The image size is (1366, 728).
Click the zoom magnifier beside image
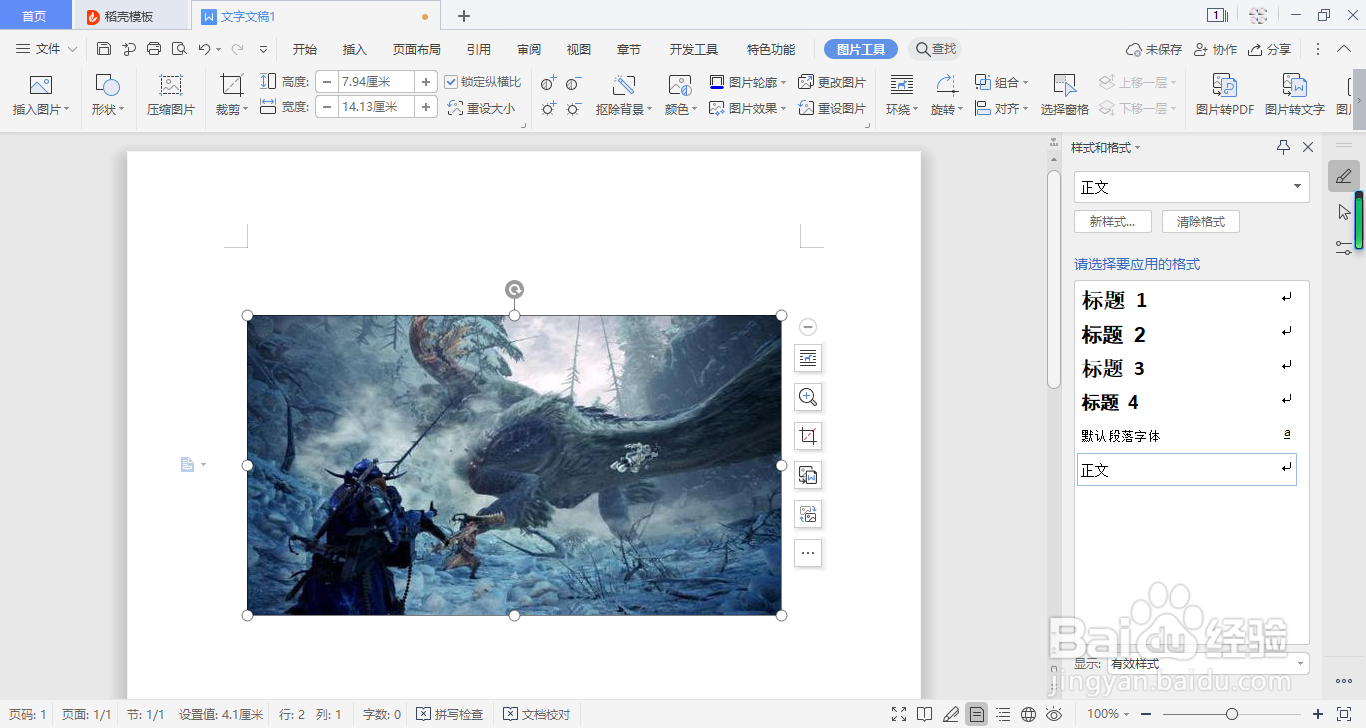(808, 397)
